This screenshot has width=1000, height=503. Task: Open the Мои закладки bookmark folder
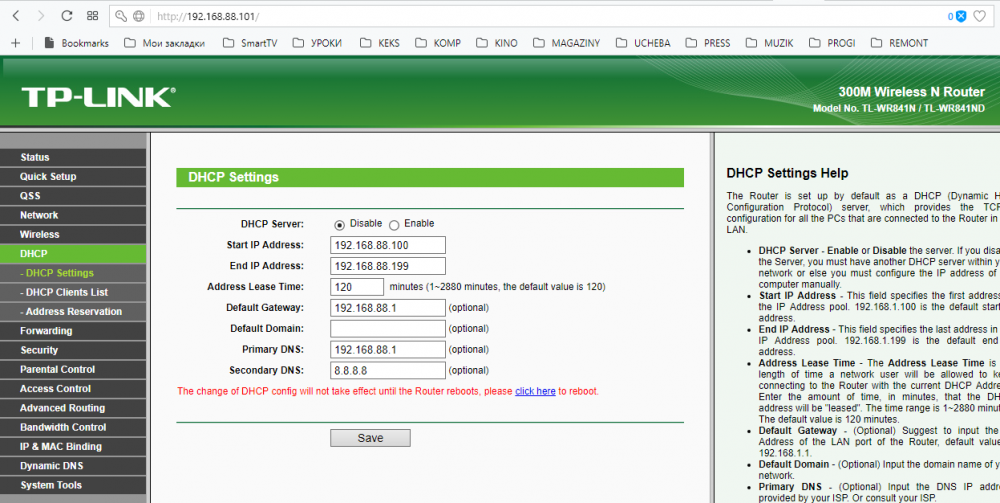tap(165, 43)
